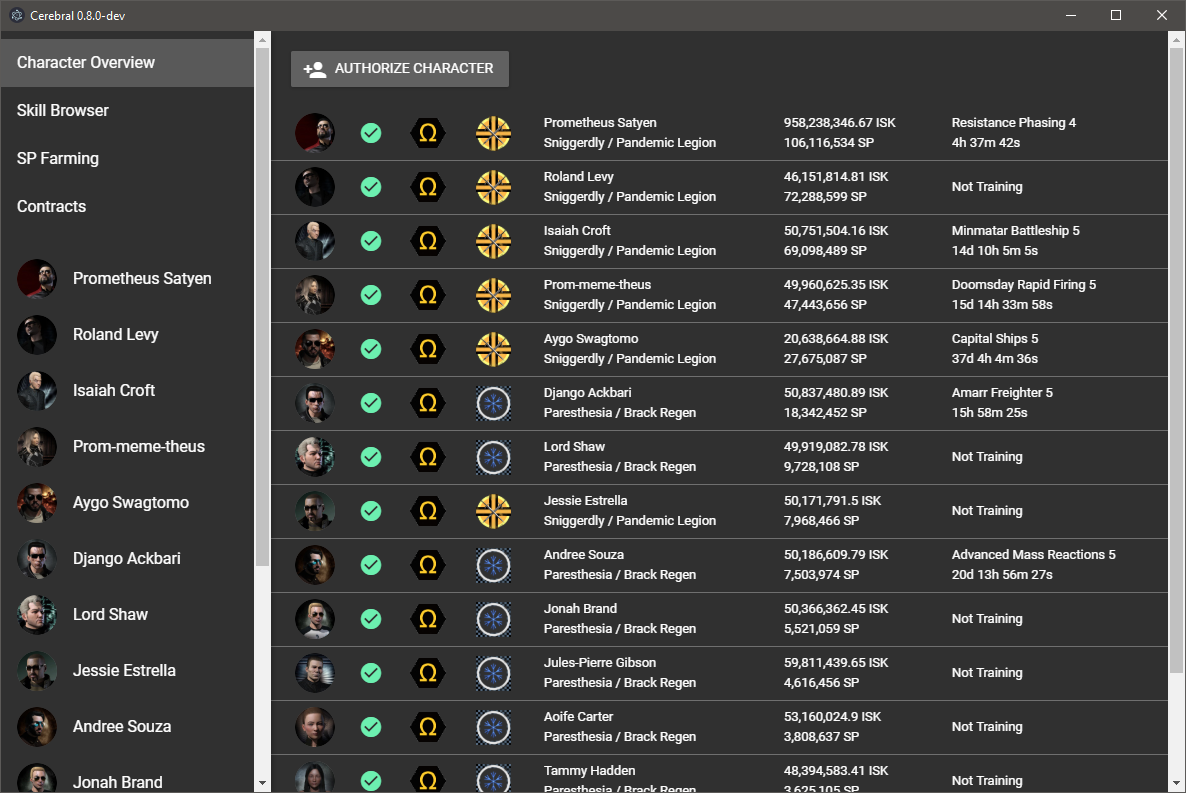1186x793 pixels.
Task: Open Jules-Pierre Gibson name in the table
Action: point(600,663)
